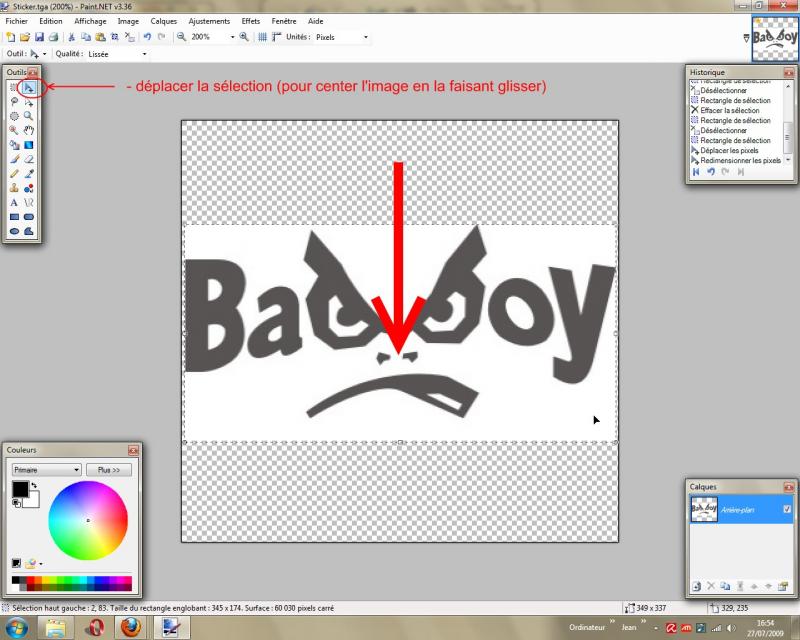The width and height of the screenshot is (800, 640).
Task: Open the Ajustements menu
Action: coord(209,21)
